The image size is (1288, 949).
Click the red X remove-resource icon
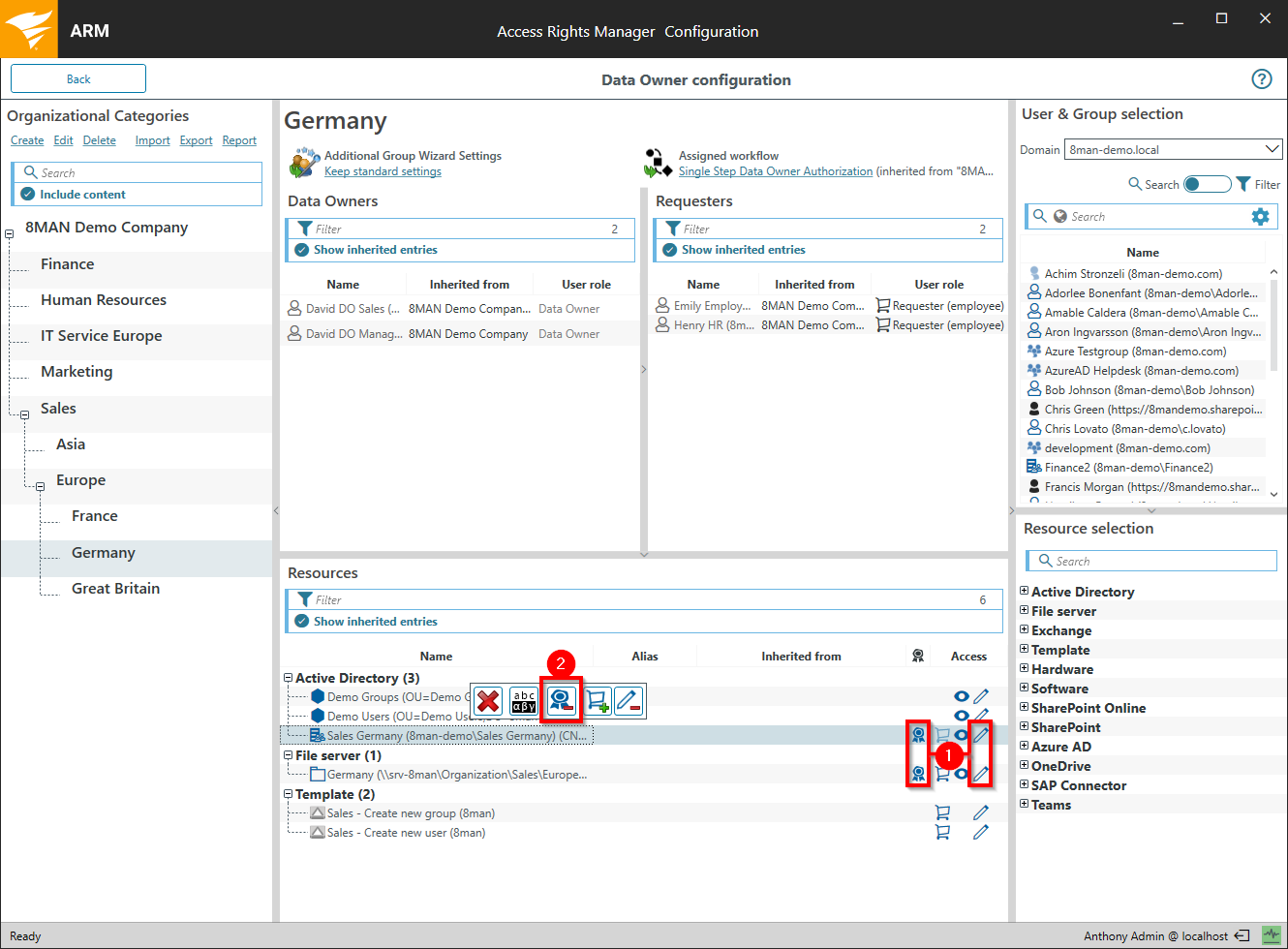488,700
